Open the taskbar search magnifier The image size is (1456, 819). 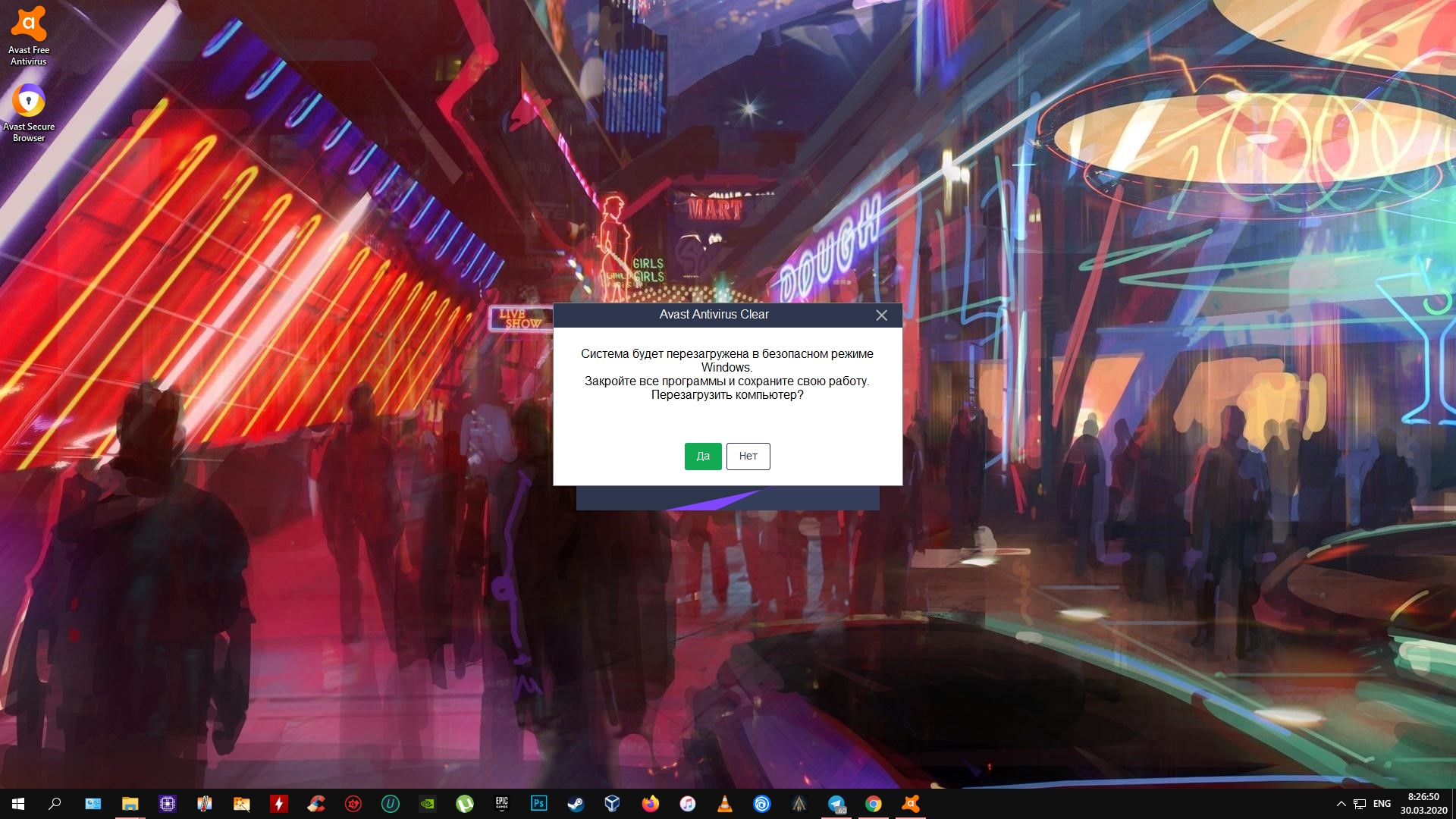click(55, 804)
